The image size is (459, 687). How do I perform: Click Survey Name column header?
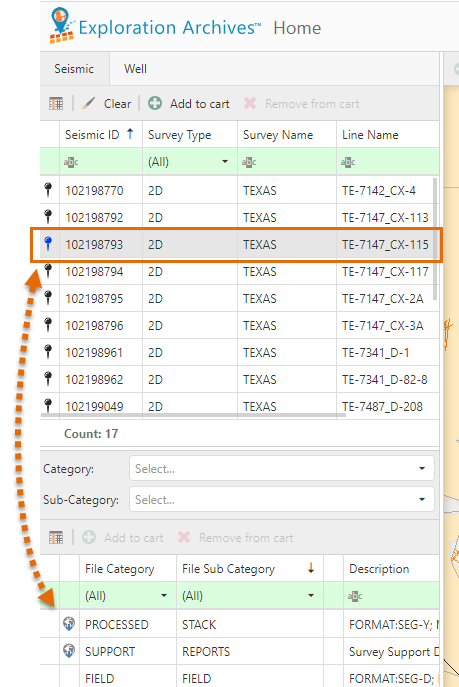click(287, 135)
